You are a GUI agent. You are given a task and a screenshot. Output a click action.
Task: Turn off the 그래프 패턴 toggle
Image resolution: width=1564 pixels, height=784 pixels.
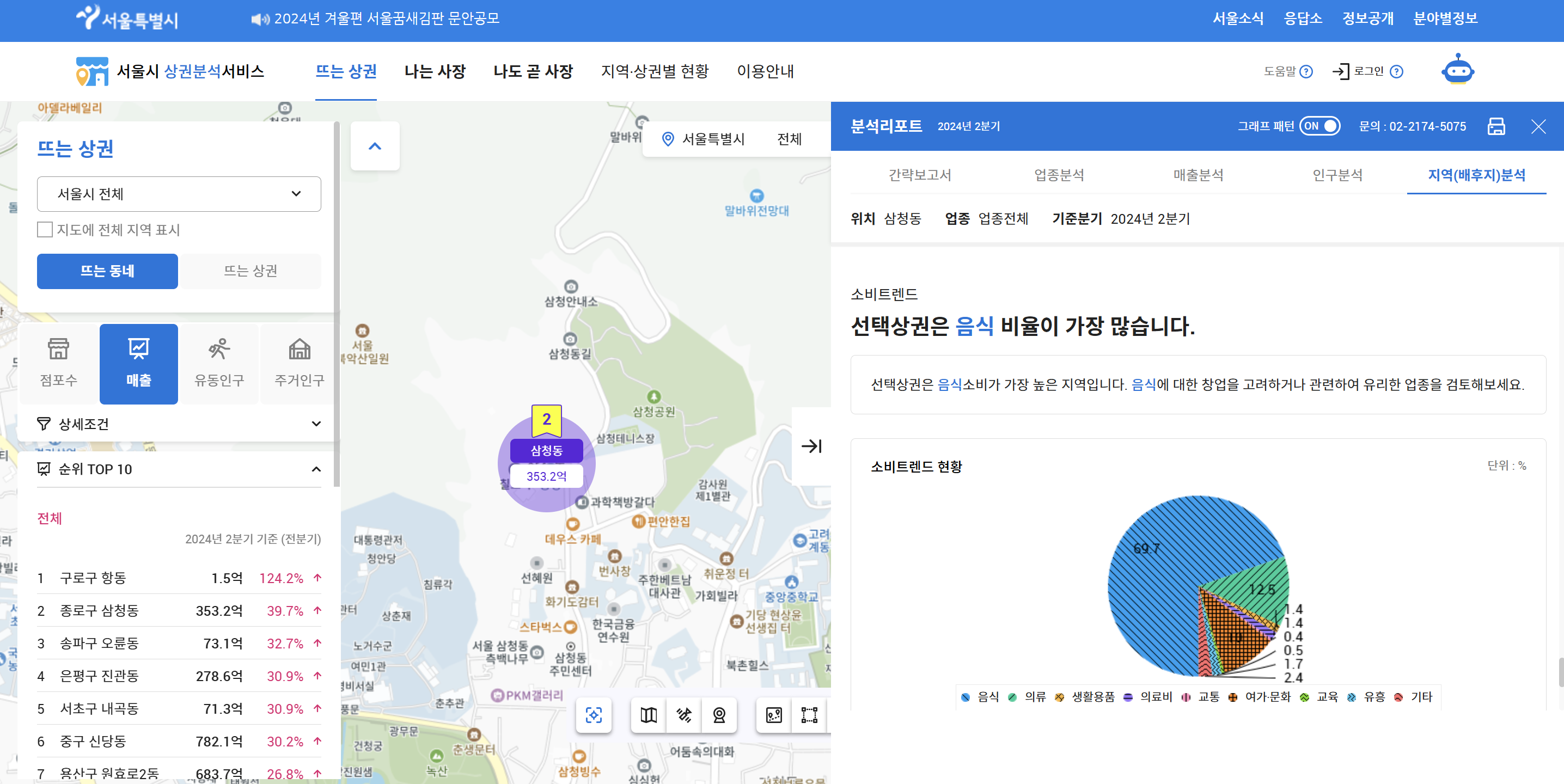point(1320,126)
